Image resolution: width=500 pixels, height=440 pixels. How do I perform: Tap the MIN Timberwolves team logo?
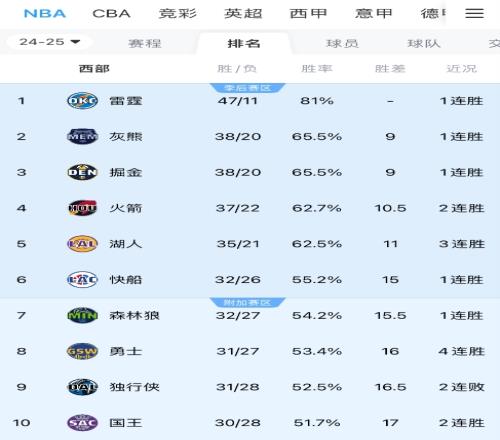pyautogui.click(x=82, y=315)
